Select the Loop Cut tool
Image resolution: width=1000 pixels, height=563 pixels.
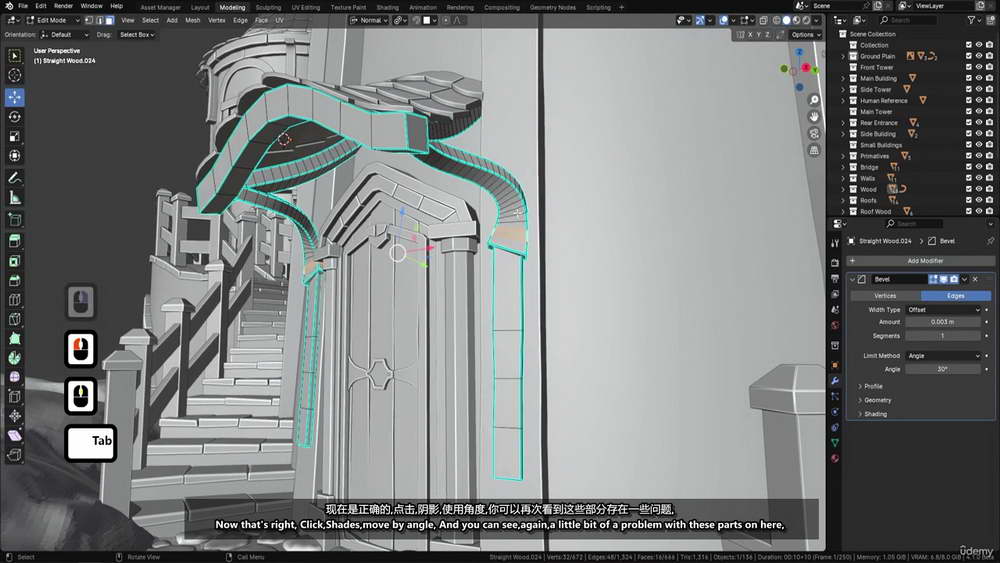(14, 300)
